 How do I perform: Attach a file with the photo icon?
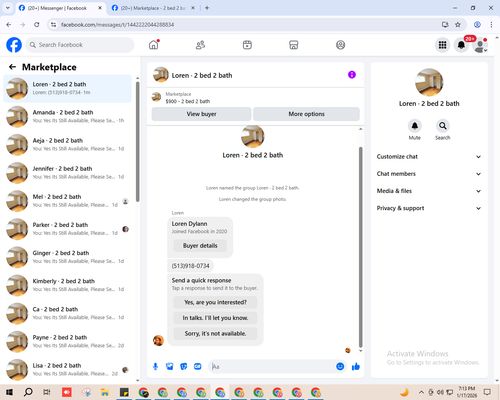coord(170,367)
